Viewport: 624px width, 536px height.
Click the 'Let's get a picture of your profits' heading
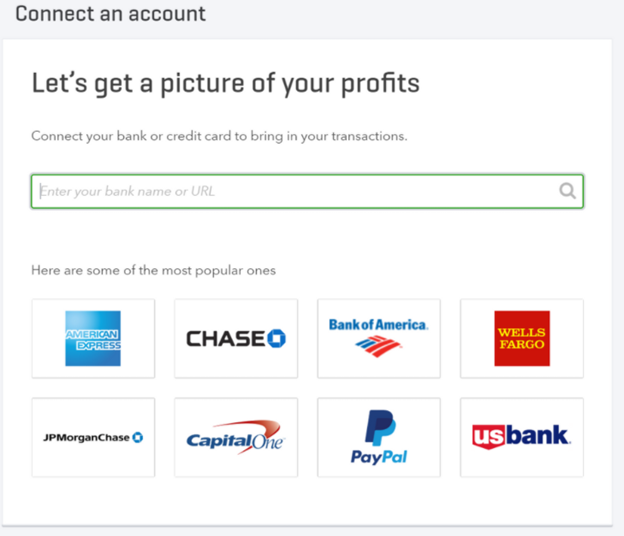click(x=226, y=84)
